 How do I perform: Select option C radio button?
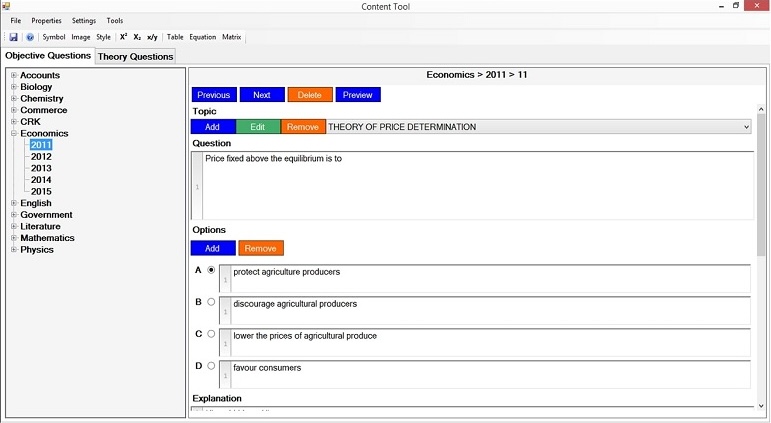pyautogui.click(x=211, y=334)
